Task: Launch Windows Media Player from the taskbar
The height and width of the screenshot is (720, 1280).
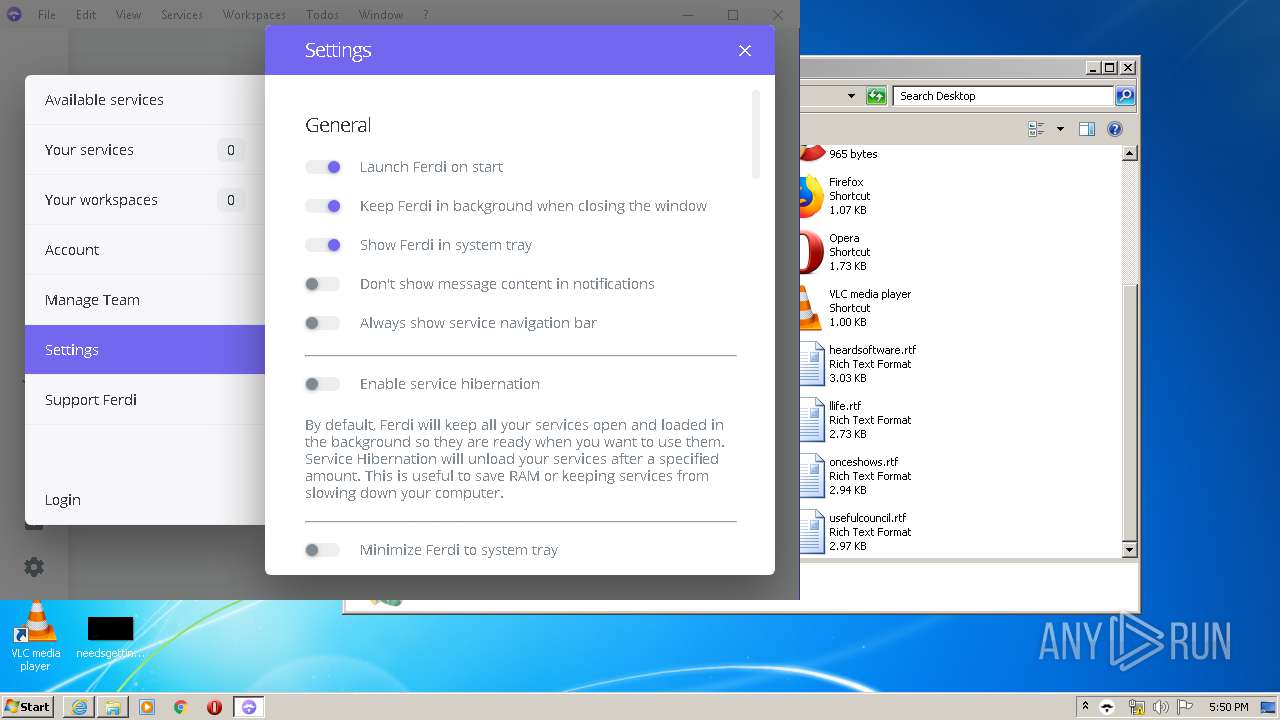Action: [147, 707]
